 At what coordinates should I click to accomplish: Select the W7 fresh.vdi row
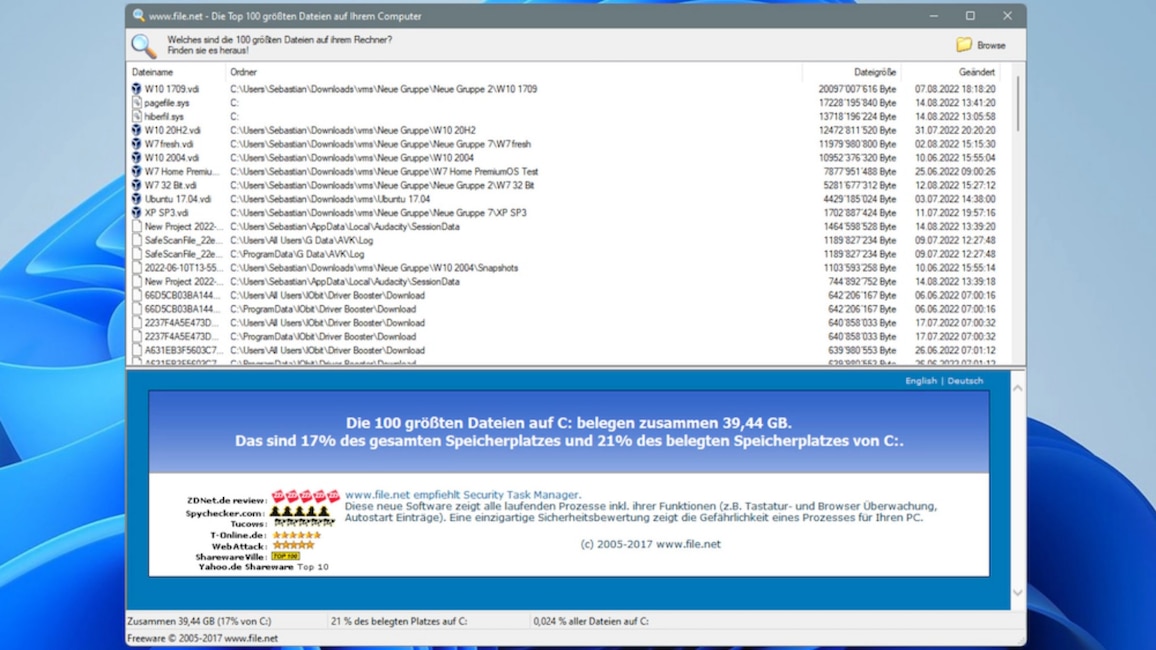[564, 144]
